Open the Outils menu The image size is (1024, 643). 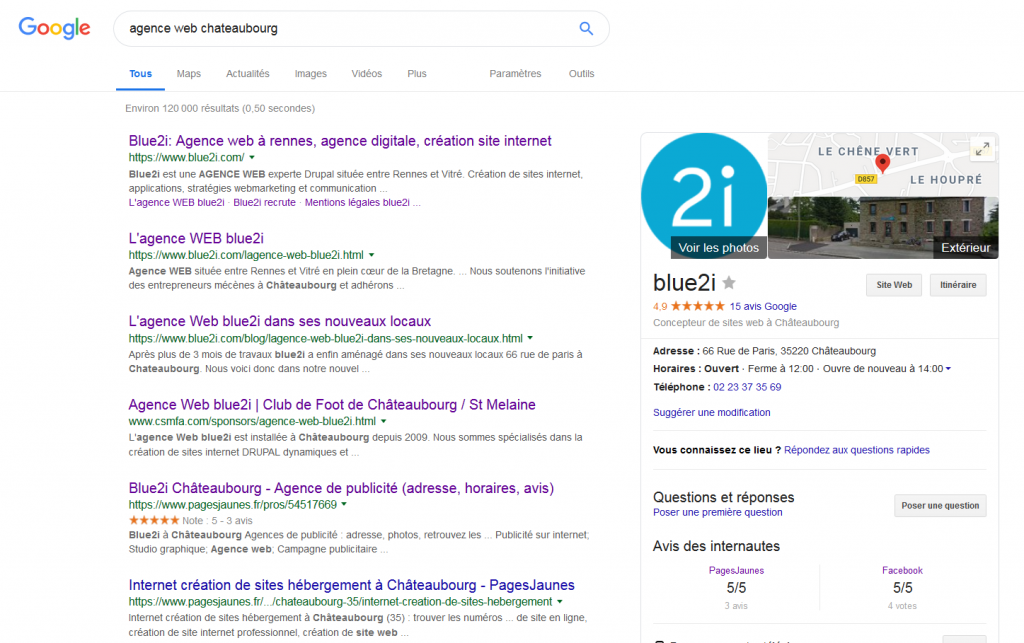[581, 73]
